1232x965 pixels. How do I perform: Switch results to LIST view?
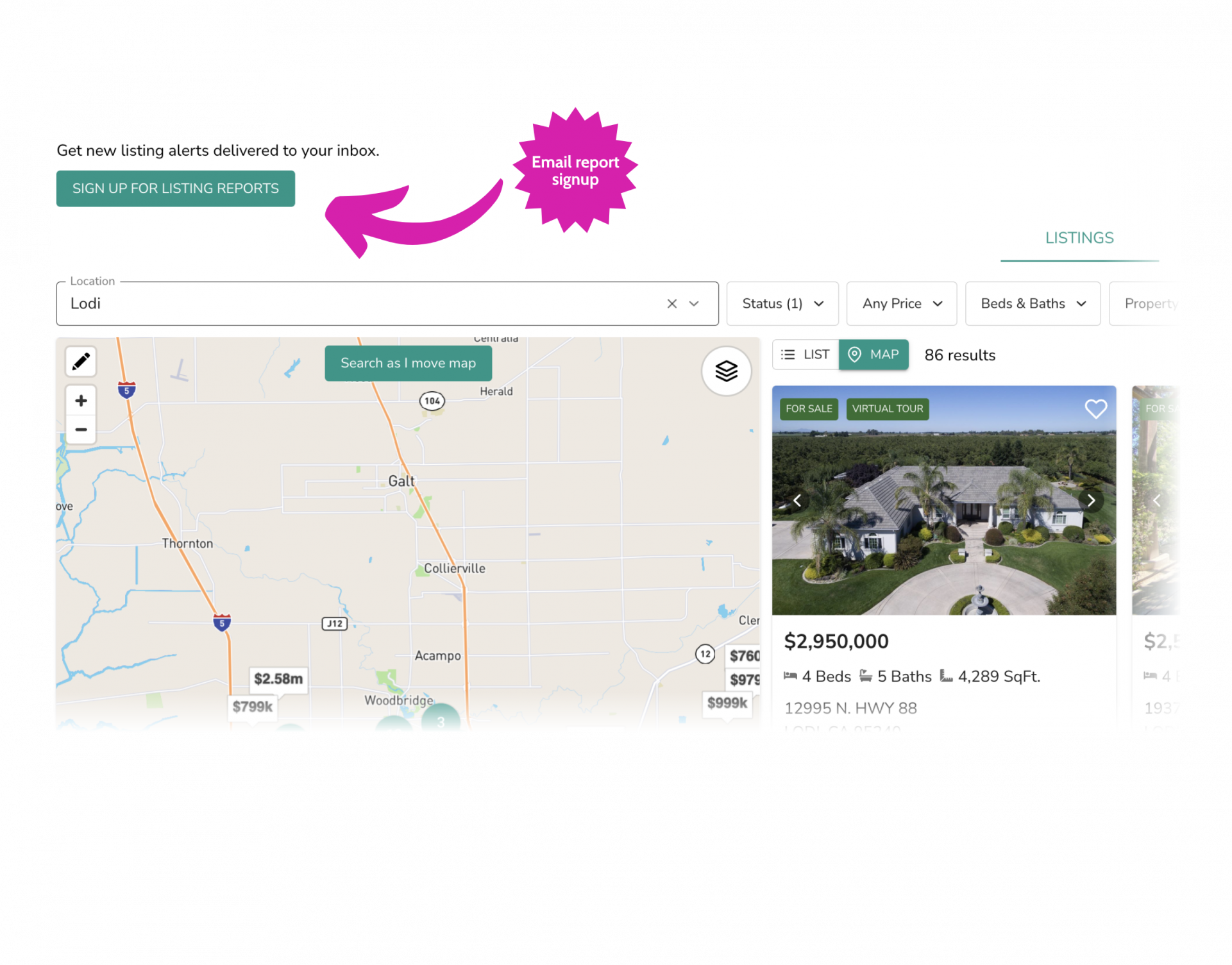click(806, 355)
